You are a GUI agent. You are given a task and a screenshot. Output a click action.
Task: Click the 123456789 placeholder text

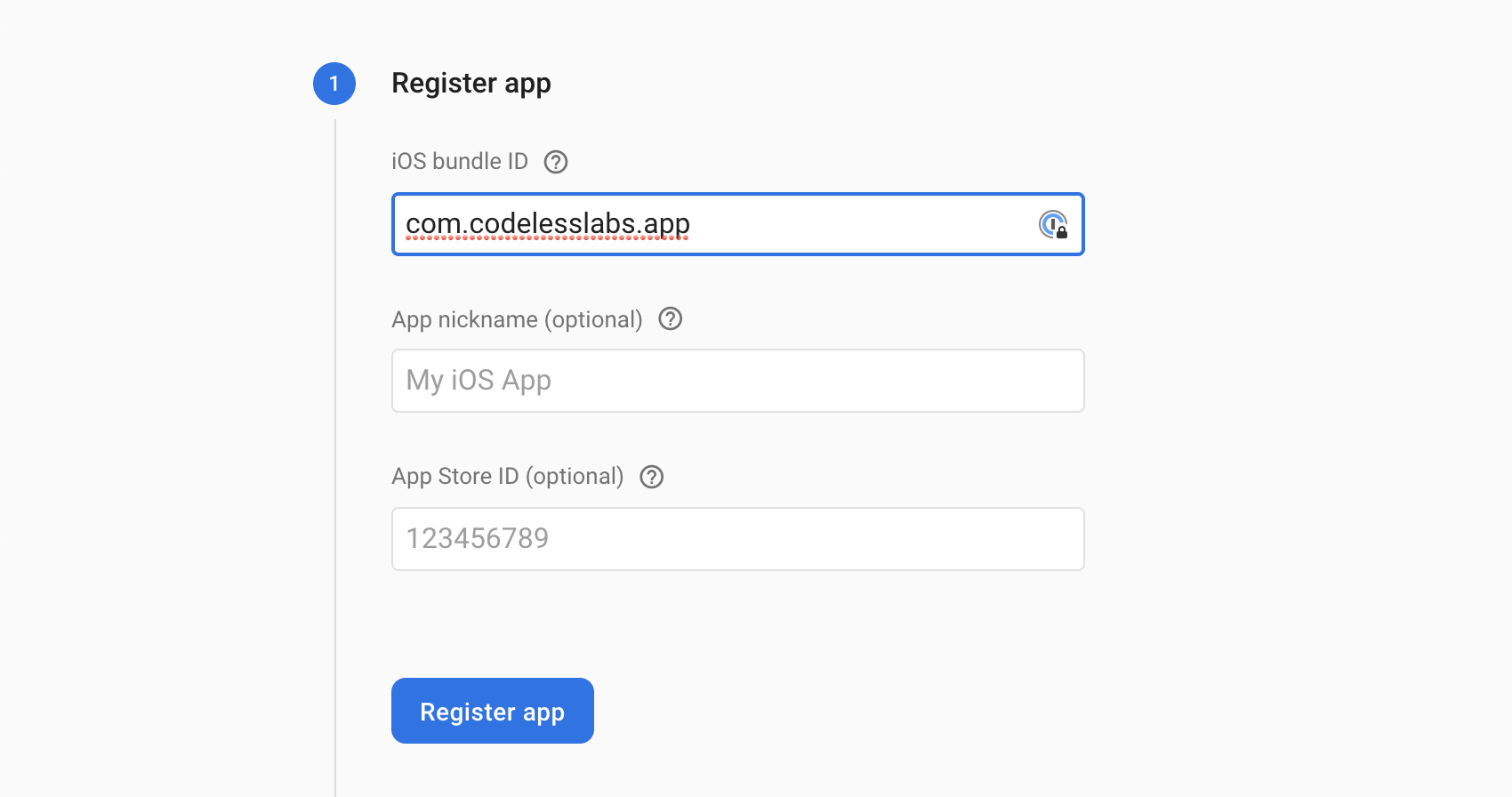pyautogui.click(x=478, y=539)
